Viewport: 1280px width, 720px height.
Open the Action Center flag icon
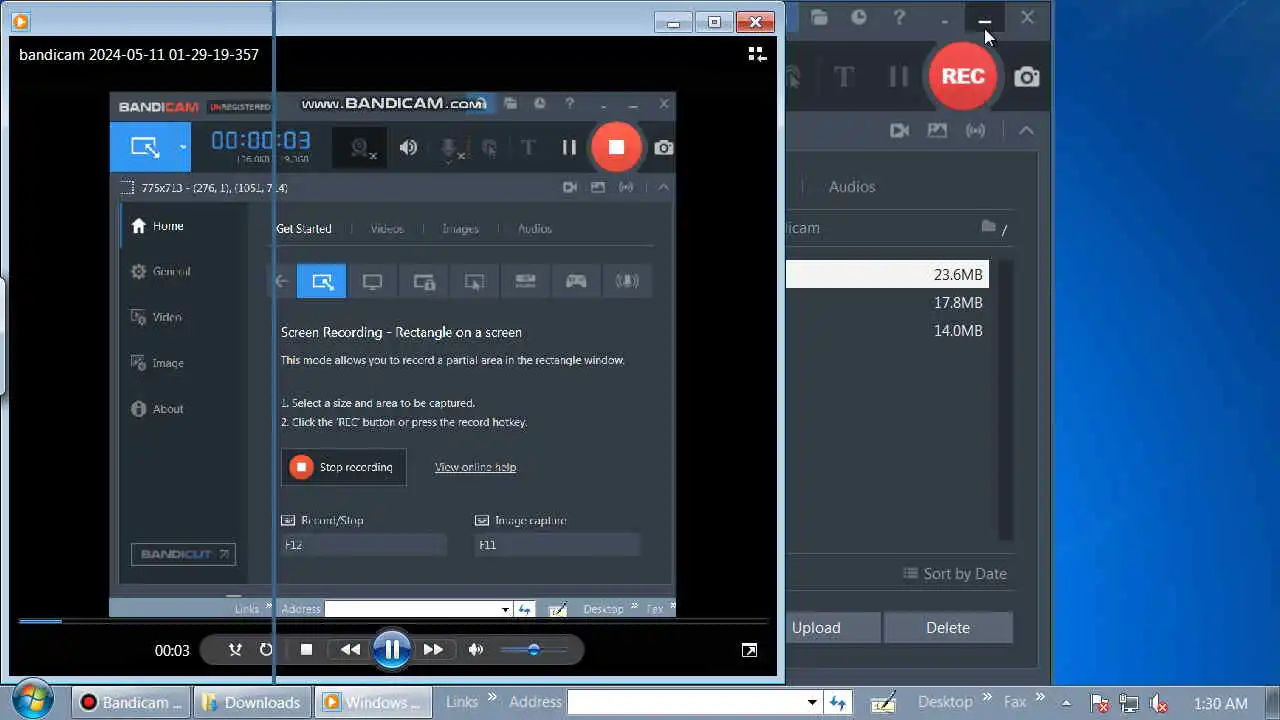1099,703
